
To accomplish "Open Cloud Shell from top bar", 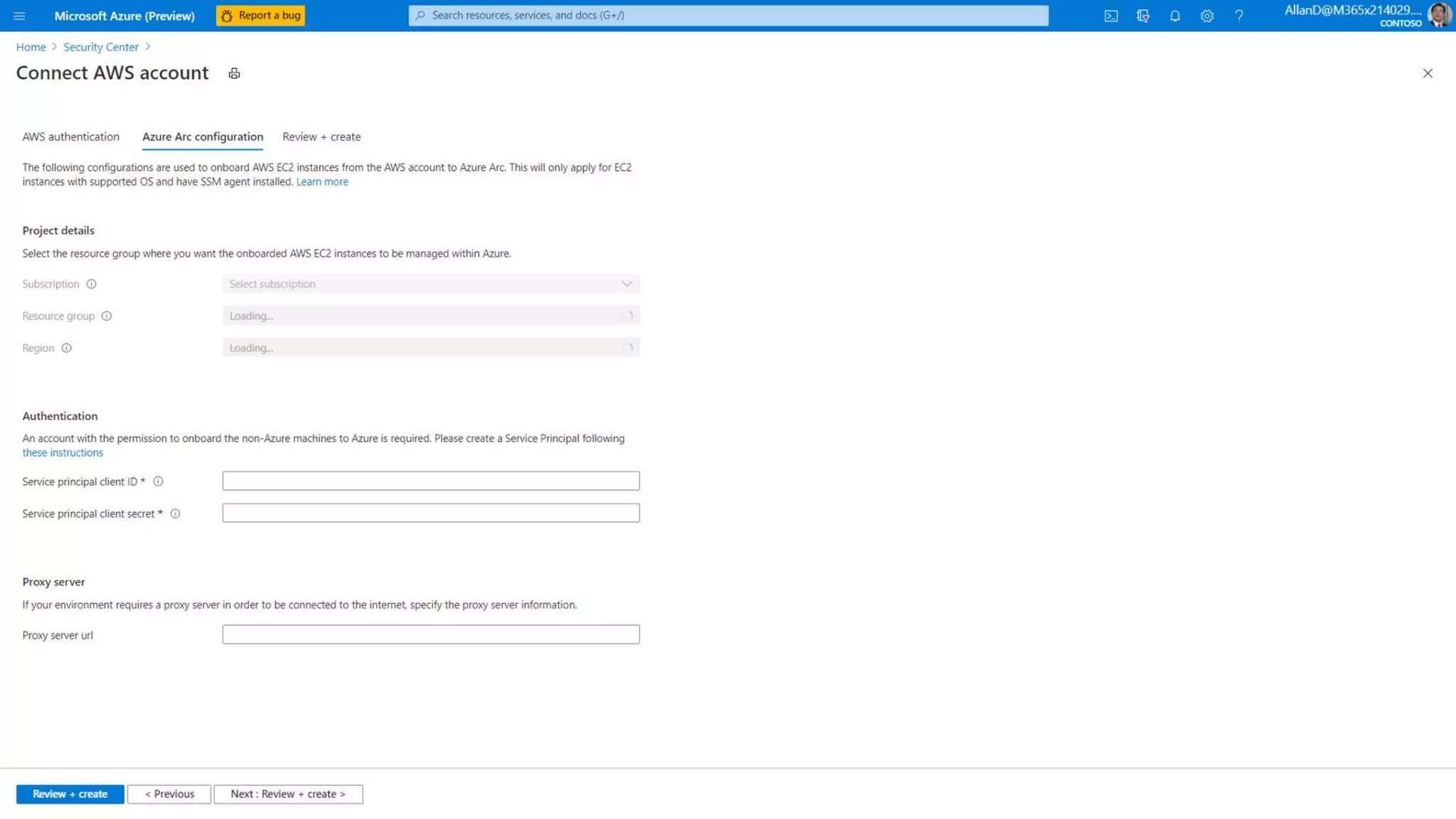I will pyautogui.click(x=1110, y=16).
